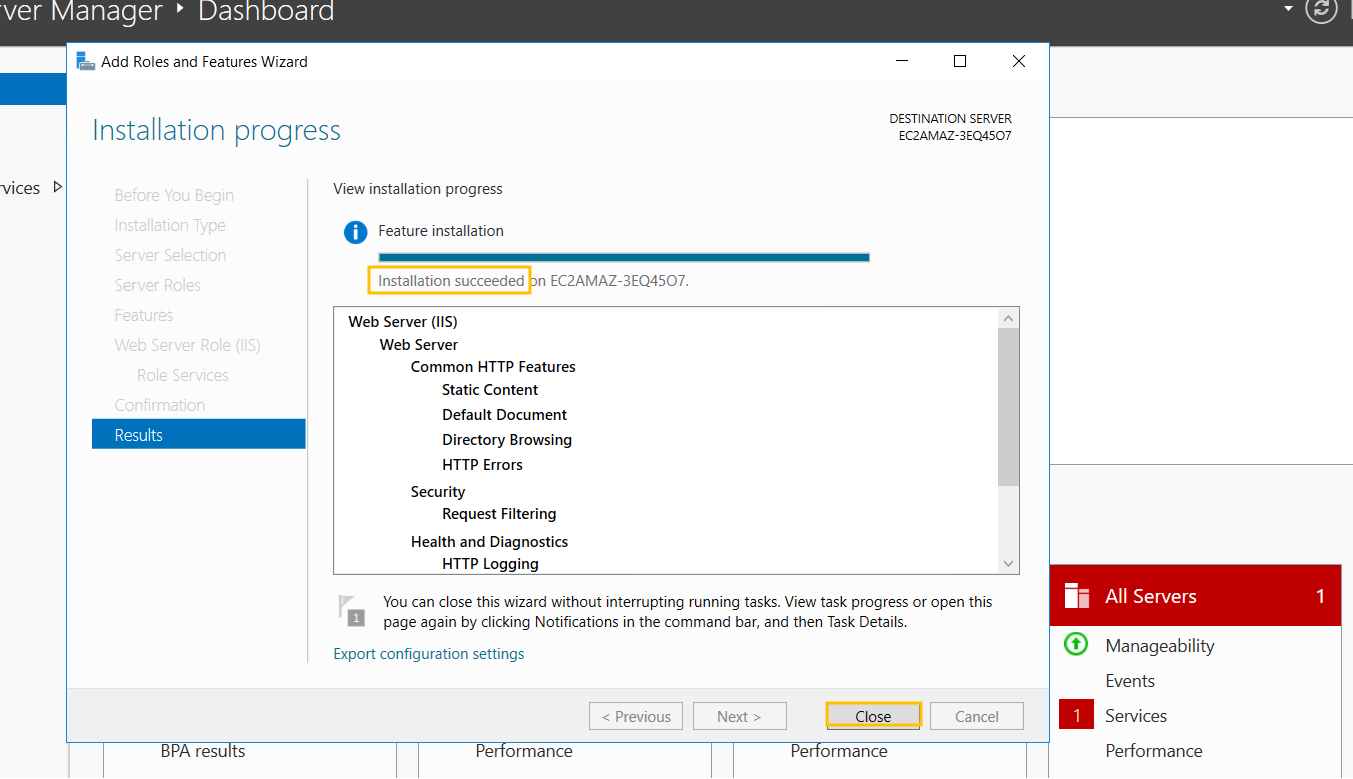Click scroll down arrow in results list
Image resolution: width=1353 pixels, height=779 pixels.
(x=1008, y=564)
